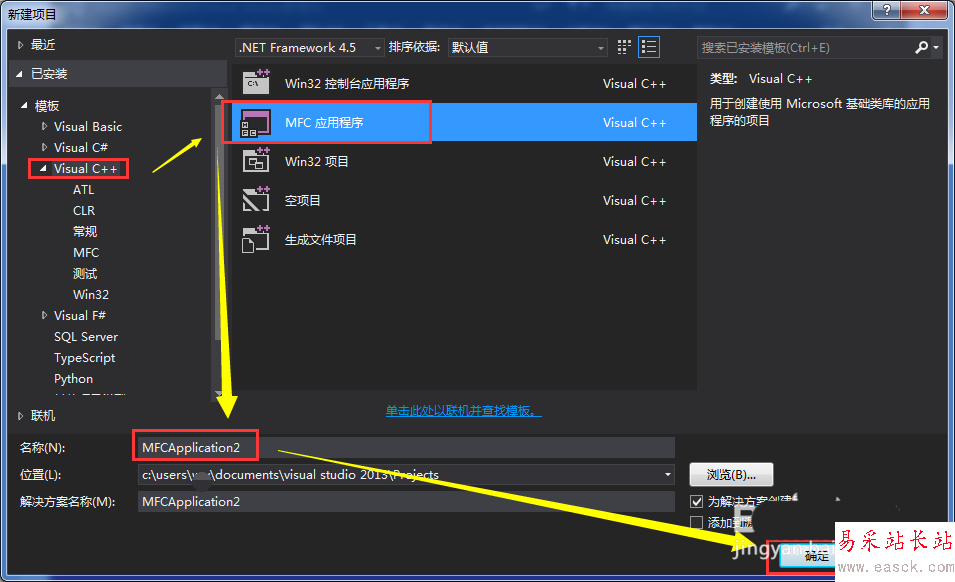
Task: Collapse the Visual C++ node
Action: pos(43,169)
